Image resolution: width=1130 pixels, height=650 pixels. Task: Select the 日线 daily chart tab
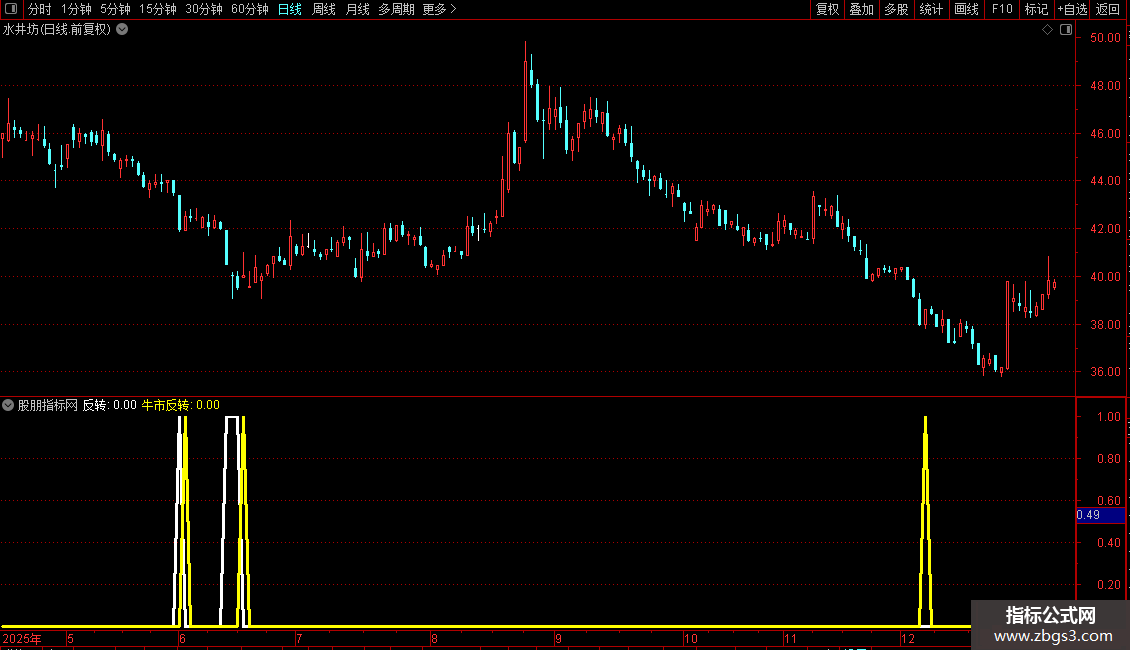tap(290, 9)
